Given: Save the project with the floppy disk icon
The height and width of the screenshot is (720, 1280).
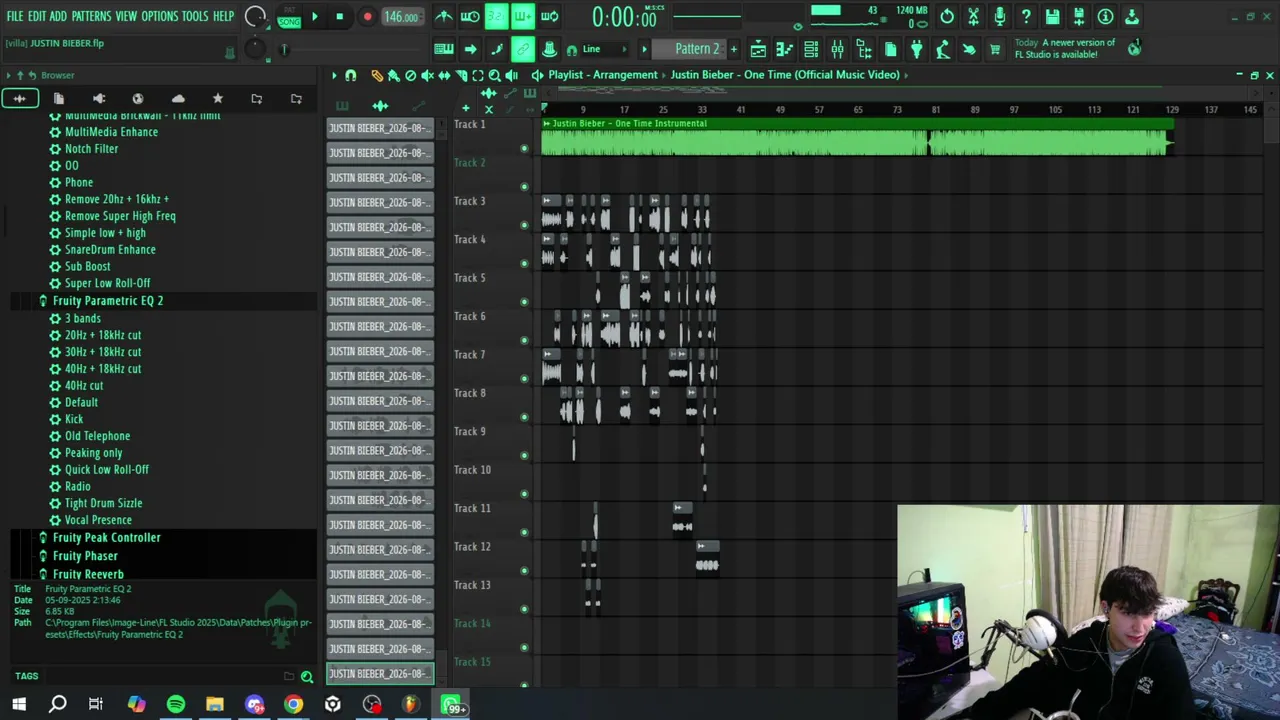Looking at the screenshot, I should (x=1052, y=17).
